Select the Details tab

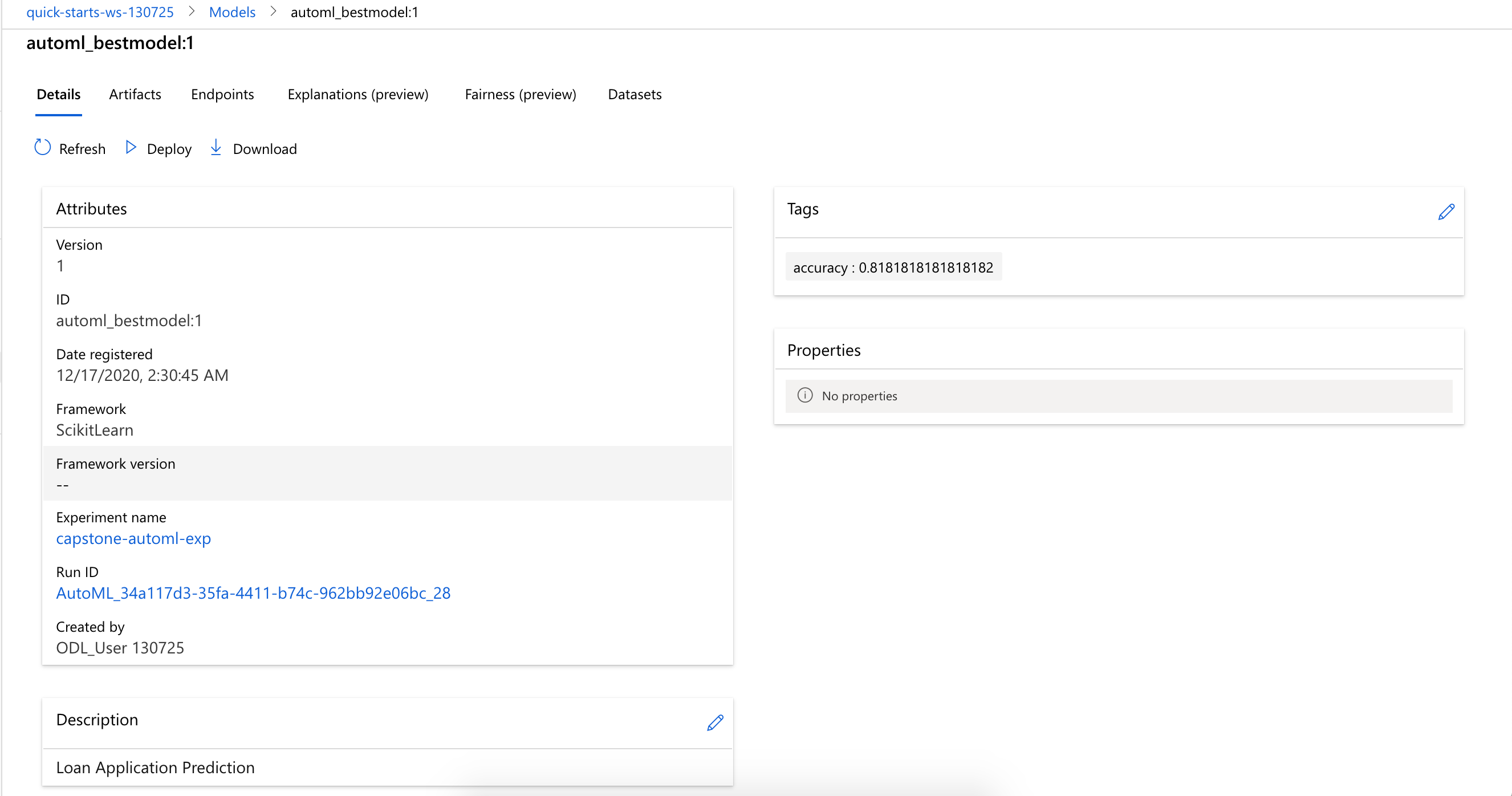click(58, 95)
